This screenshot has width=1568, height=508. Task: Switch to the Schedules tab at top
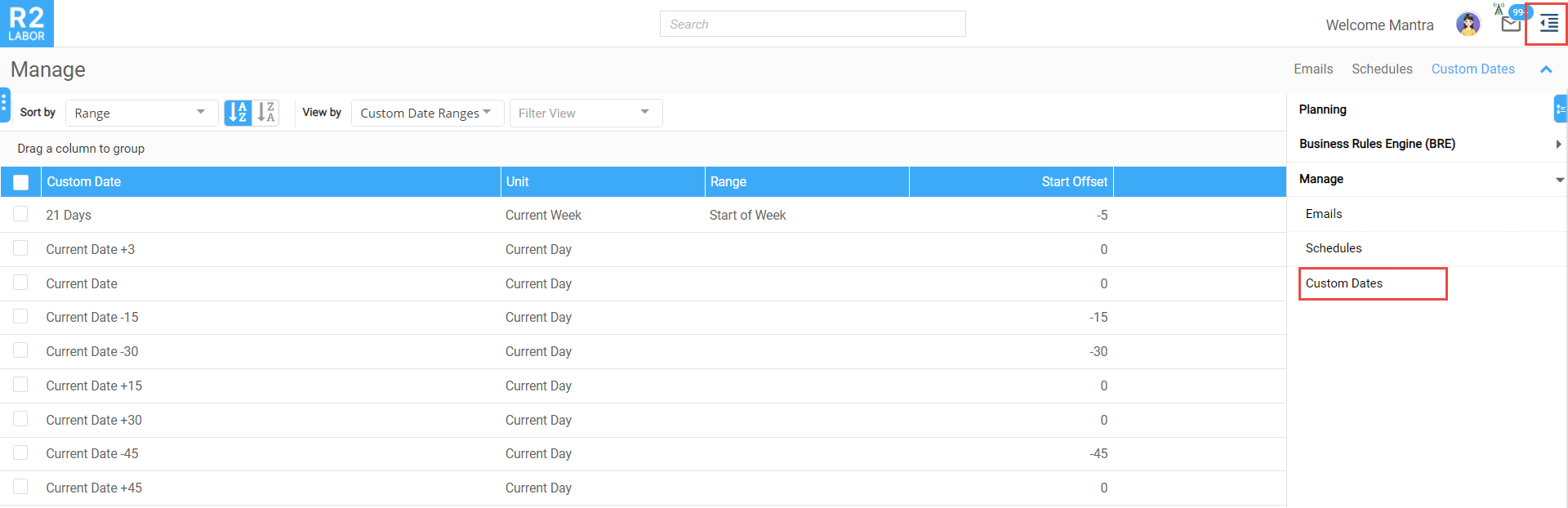click(x=1381, y=69)
